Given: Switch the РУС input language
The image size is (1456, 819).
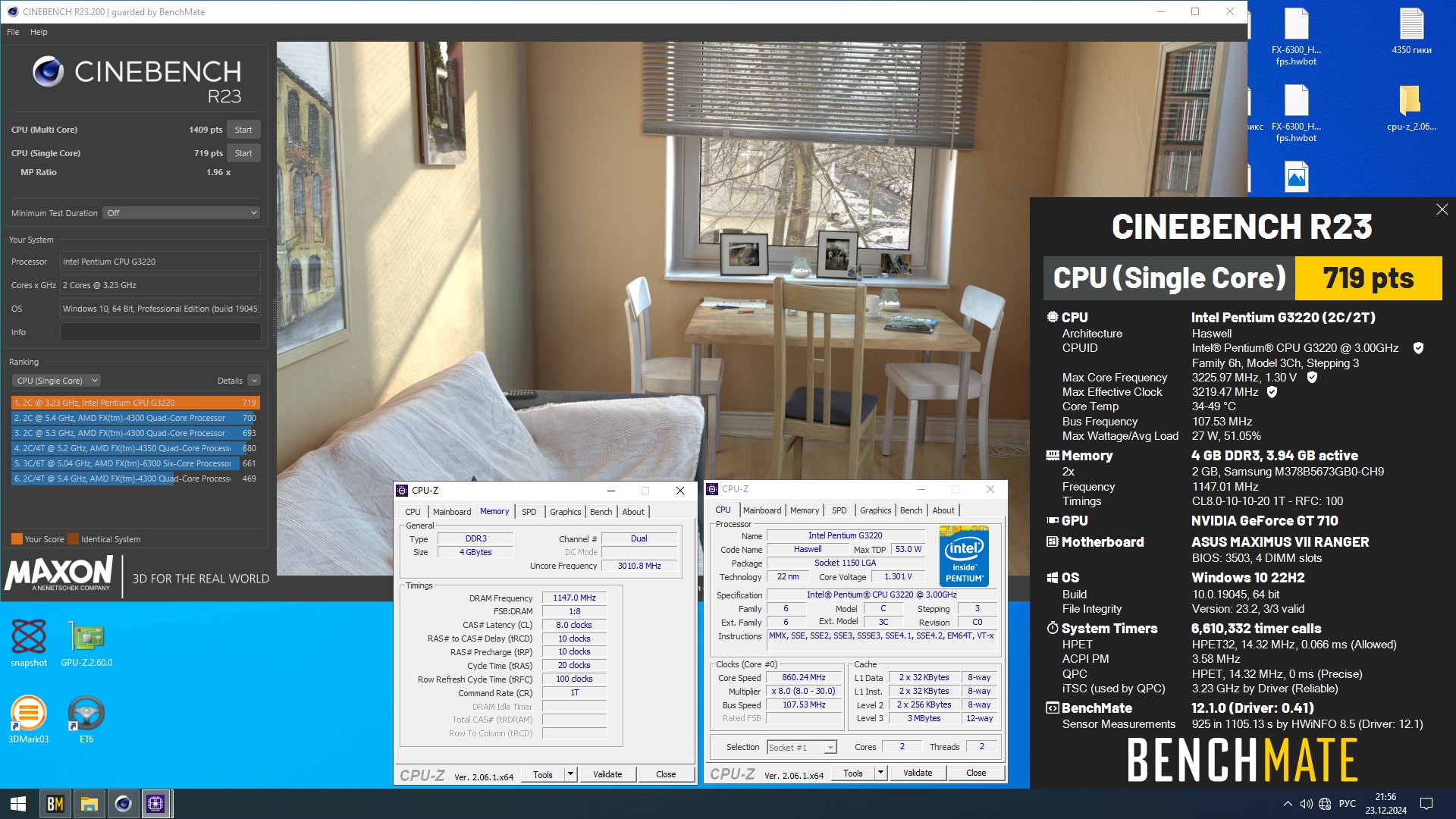Looking at the screenshot, I should (1348, 804).
